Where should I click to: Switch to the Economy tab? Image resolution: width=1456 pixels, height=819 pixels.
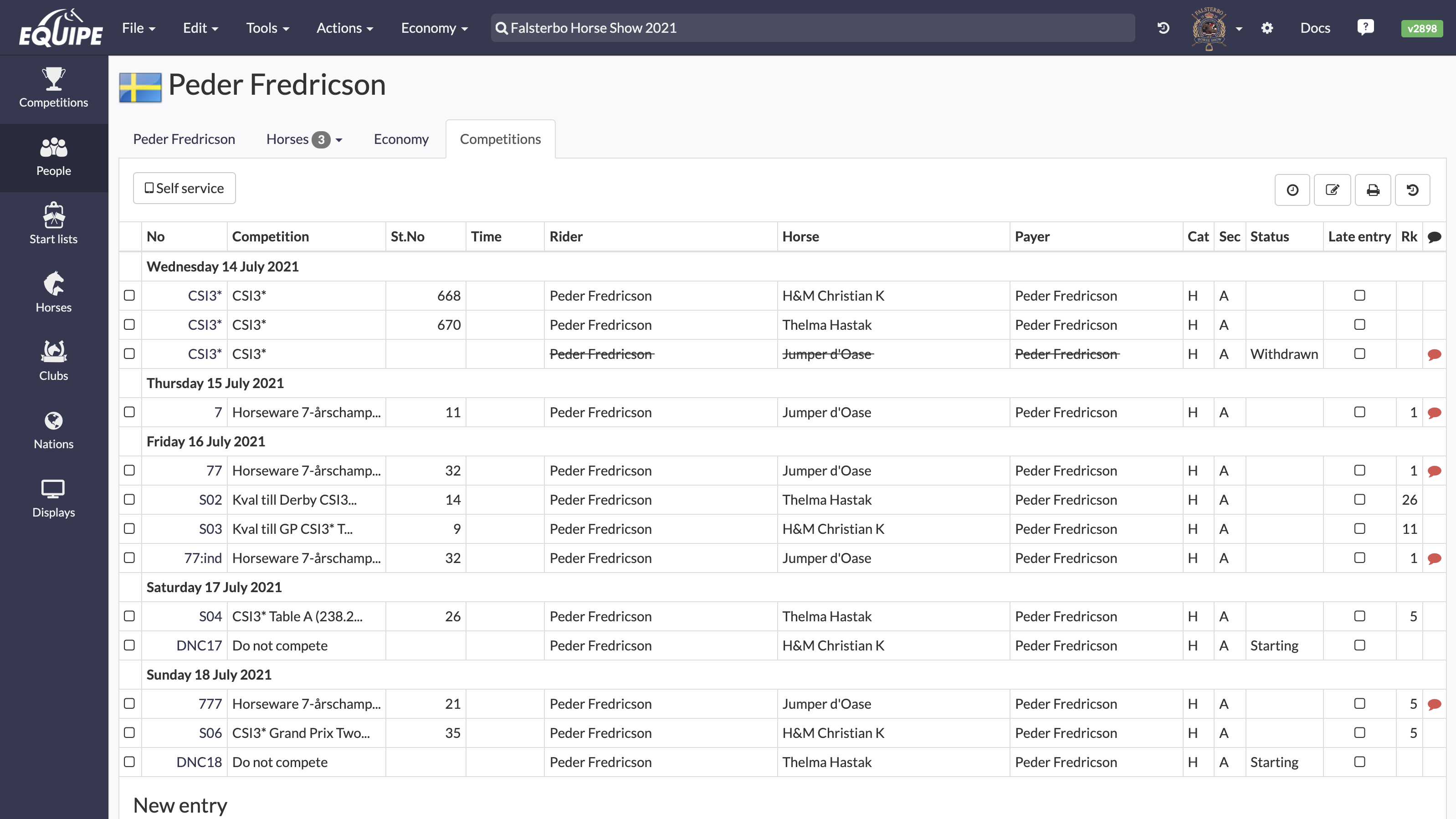401,139
